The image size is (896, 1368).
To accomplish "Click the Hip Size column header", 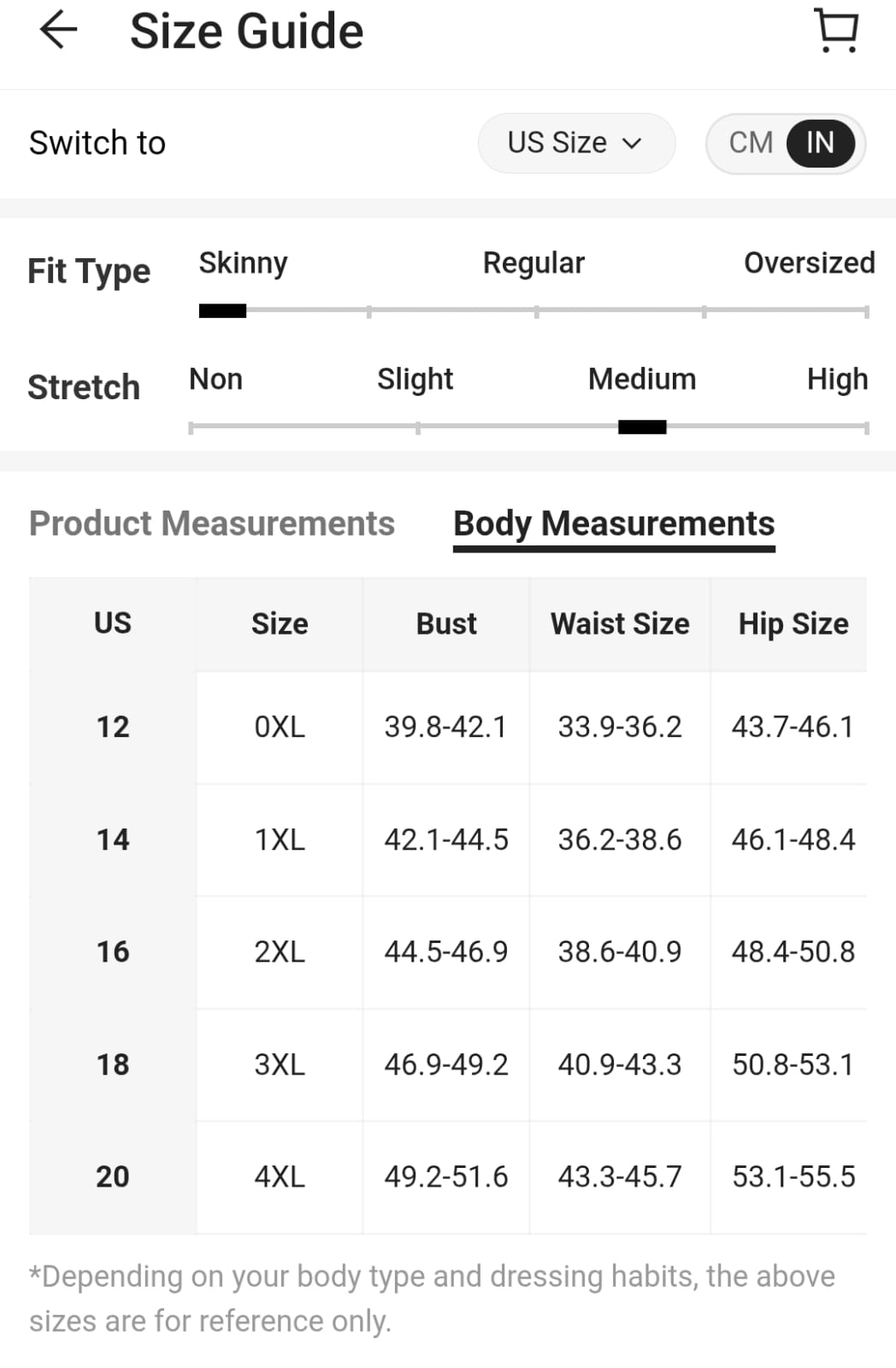I will click(x=793, y=624).
